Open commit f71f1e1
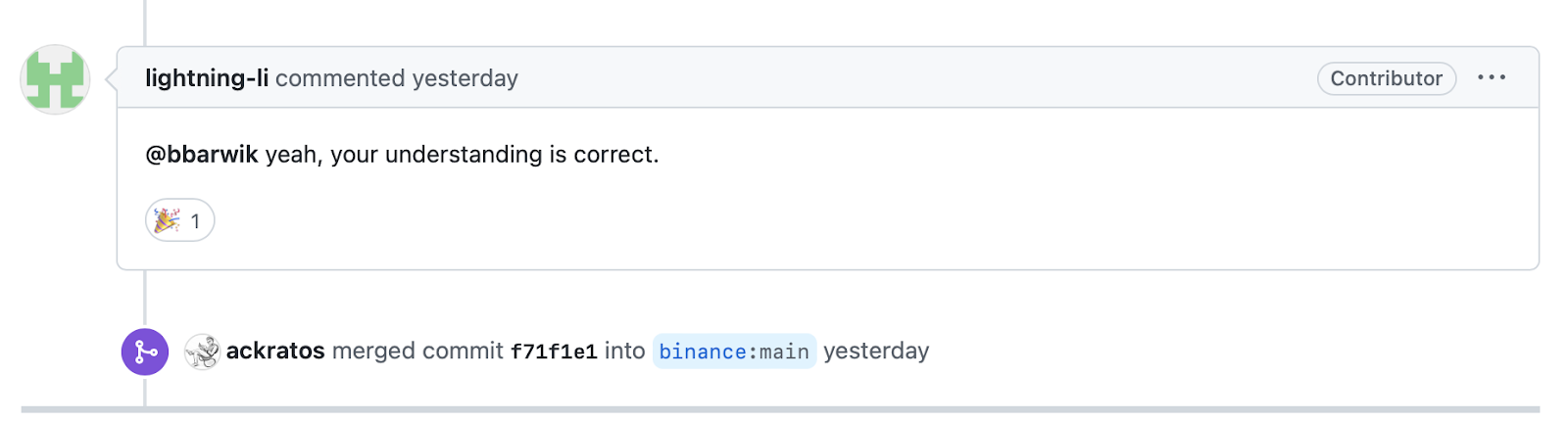 (x=554, y=352)
